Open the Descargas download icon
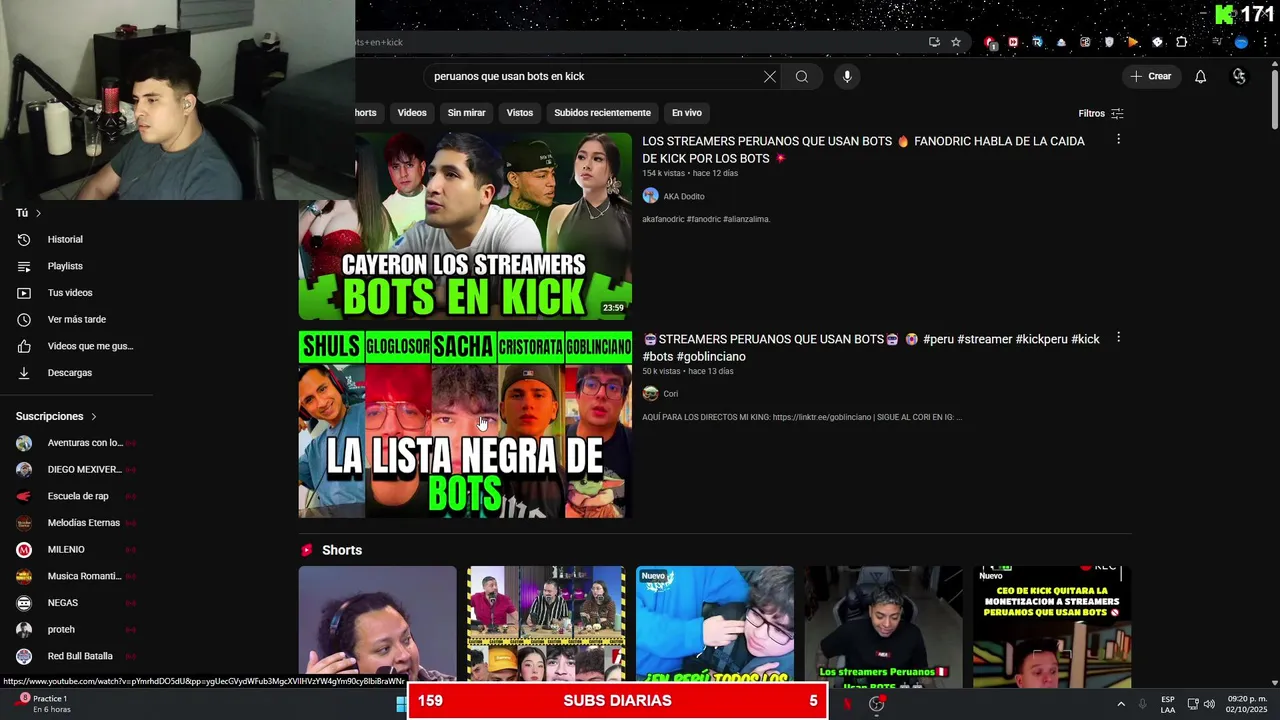 (x=24, y=373)
